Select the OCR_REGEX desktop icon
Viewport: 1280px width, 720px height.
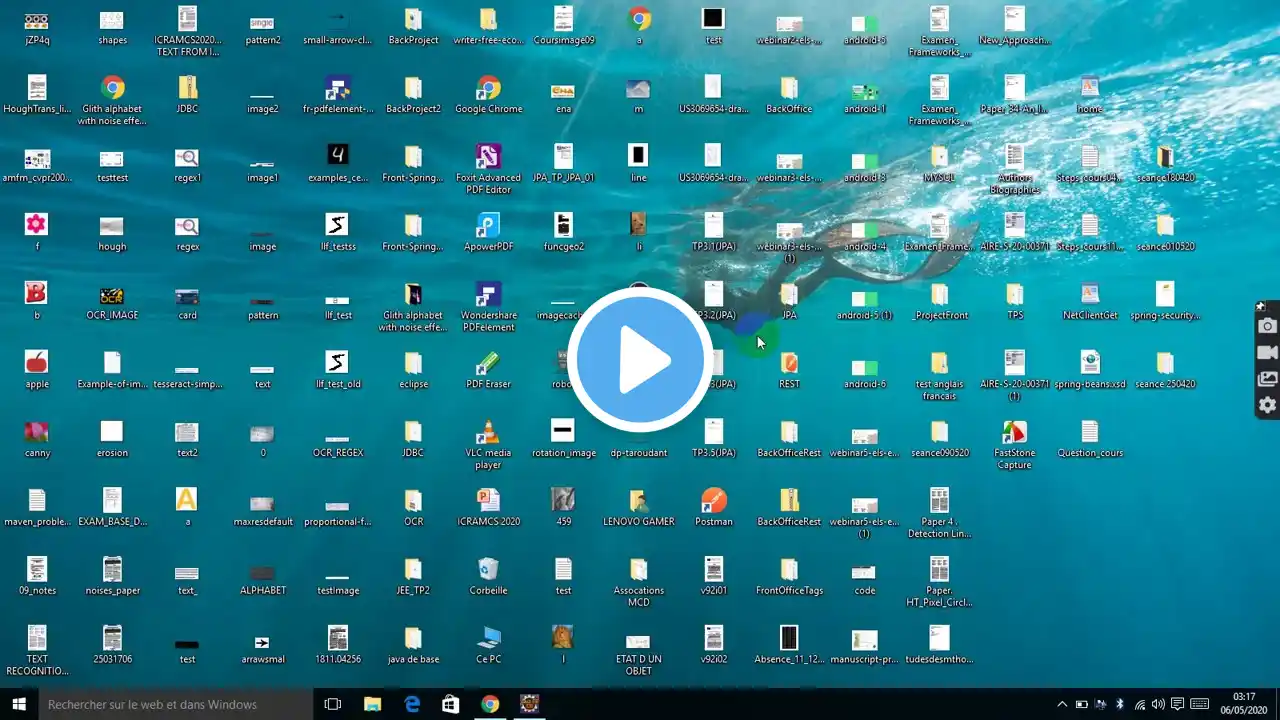click(x=338, y=444)
